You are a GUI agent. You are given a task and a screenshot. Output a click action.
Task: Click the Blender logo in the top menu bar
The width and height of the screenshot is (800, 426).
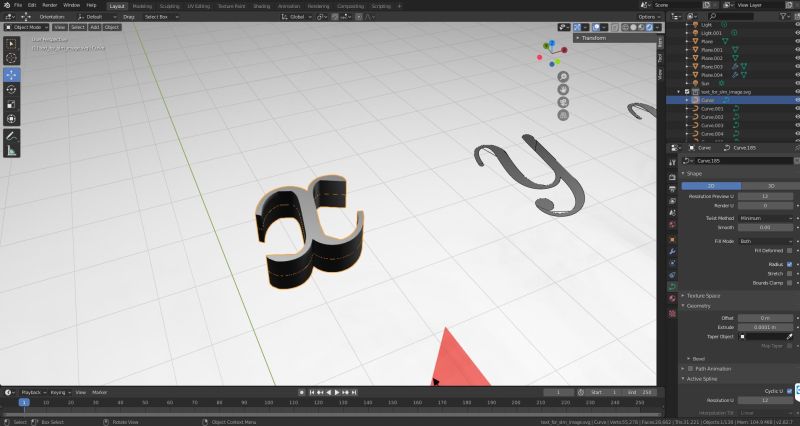click(x=6, y=5)
